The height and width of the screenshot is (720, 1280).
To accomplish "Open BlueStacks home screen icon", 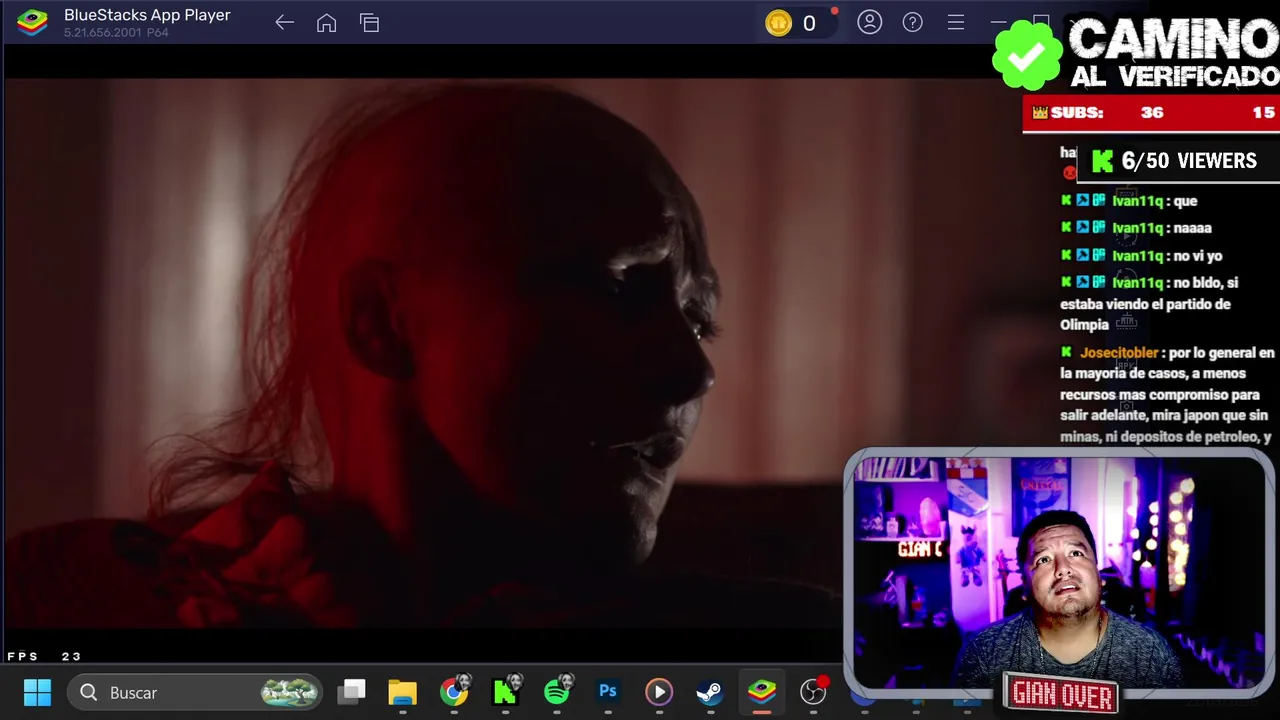I will coord(326,23).
